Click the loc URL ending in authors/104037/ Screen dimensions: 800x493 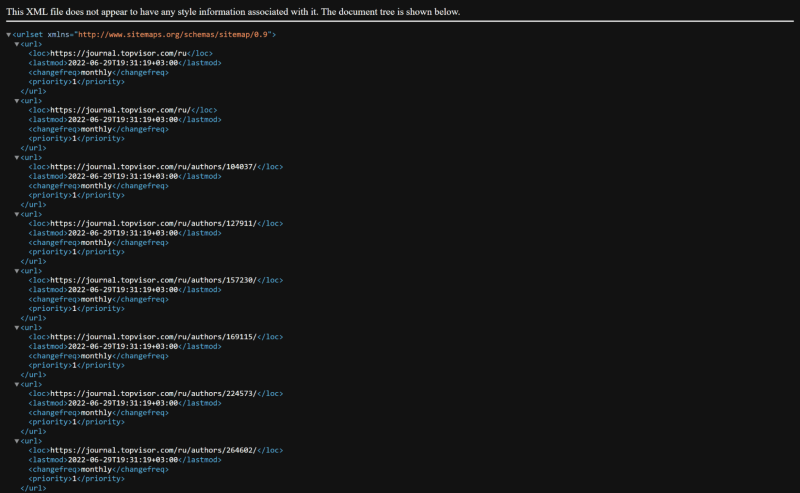[x=154, y=167]
